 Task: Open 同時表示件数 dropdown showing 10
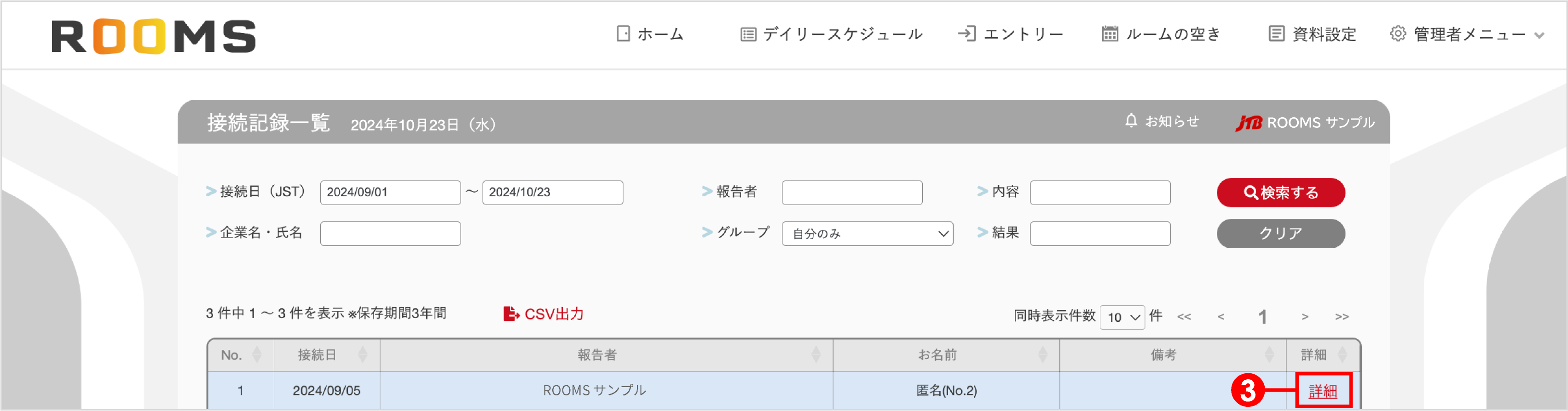click(x=1122, y=317)
